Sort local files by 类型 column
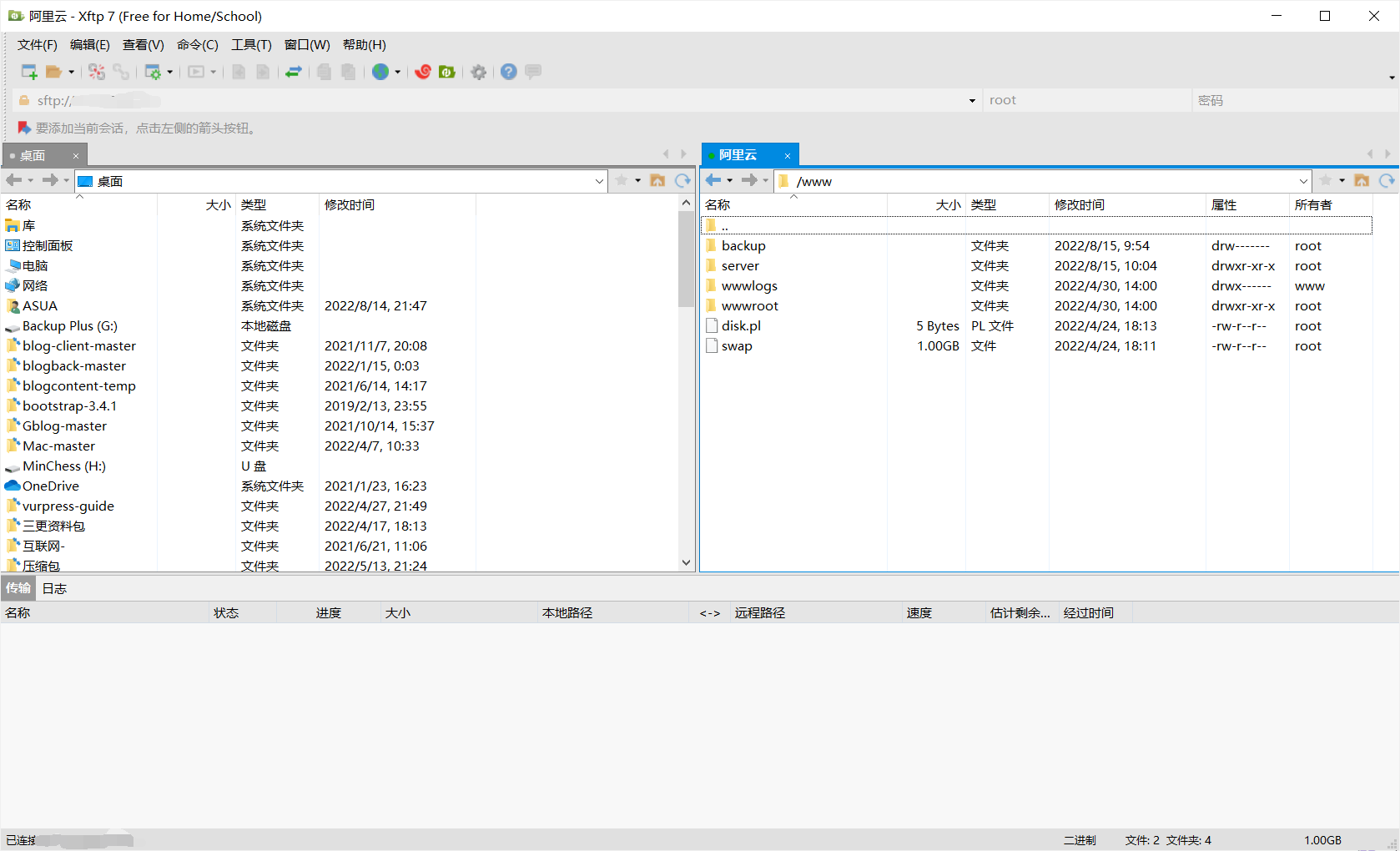1400x851 pixels. (278, 204)
